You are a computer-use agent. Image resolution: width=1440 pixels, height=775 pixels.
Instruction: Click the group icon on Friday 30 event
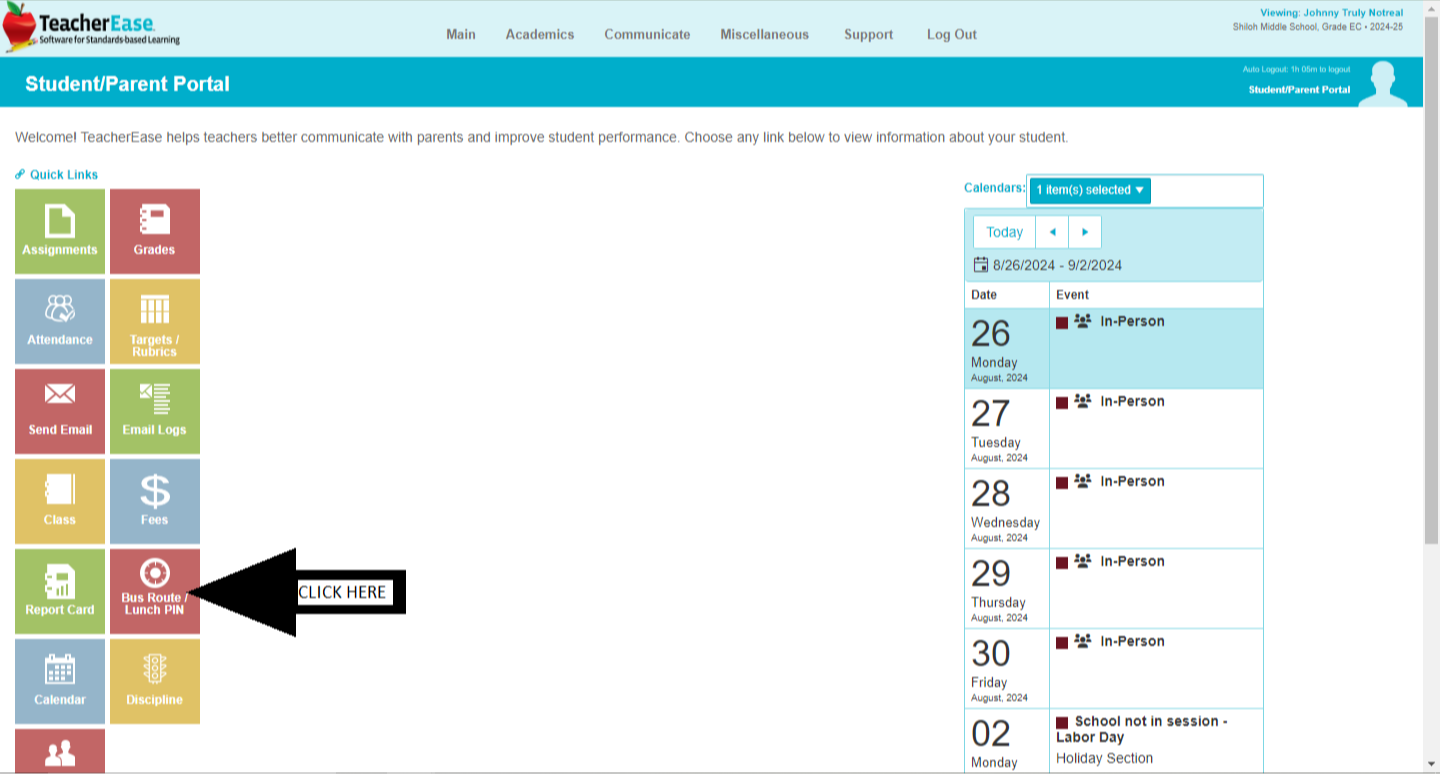point(1082,641)
